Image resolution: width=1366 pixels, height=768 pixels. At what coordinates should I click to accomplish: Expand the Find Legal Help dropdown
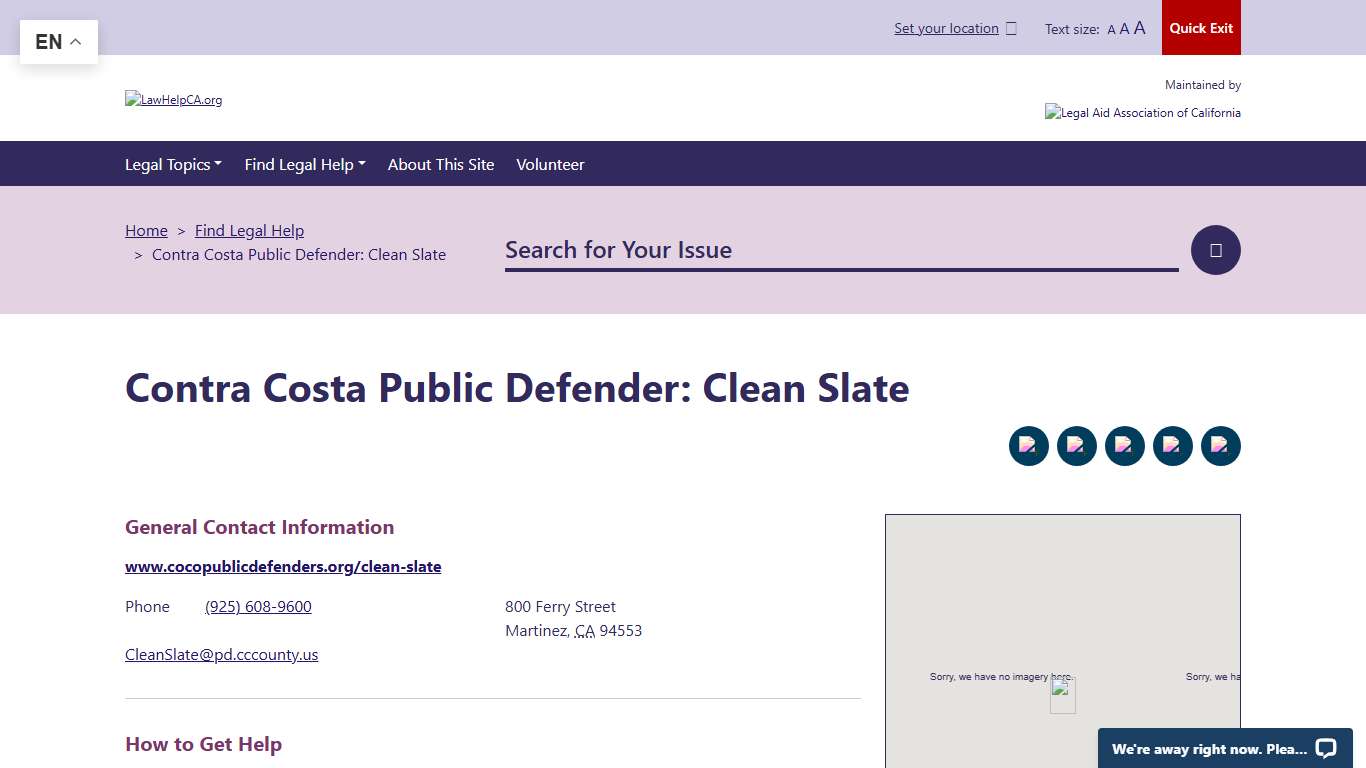[x=305, y=164]
